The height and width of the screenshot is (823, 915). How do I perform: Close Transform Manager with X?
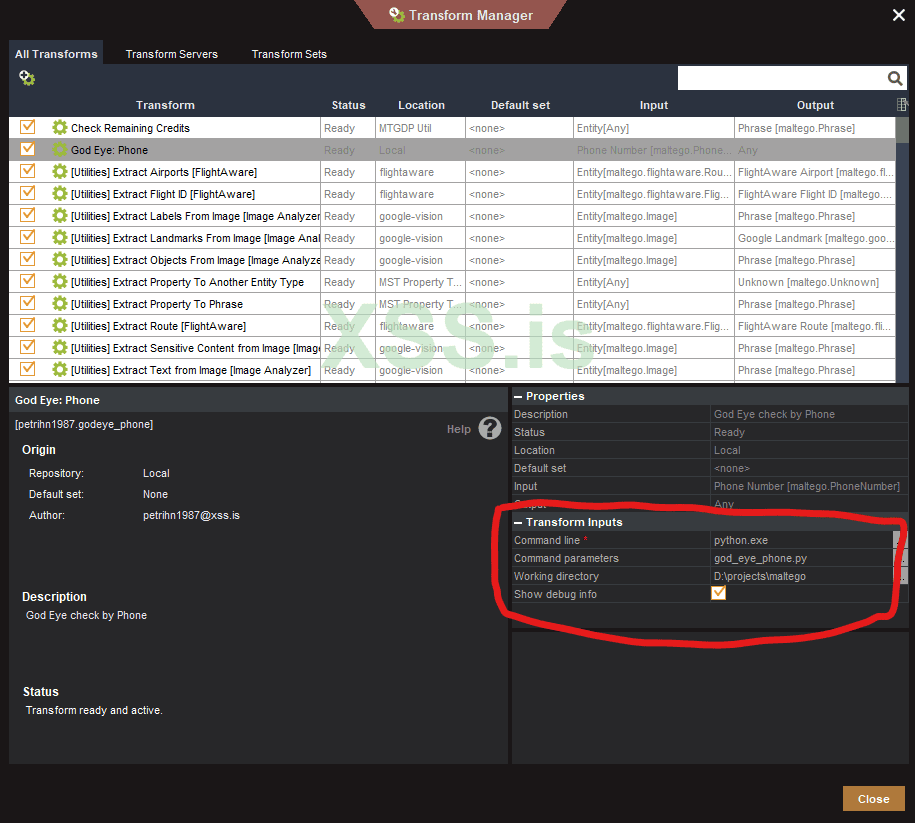pos(899,15)
